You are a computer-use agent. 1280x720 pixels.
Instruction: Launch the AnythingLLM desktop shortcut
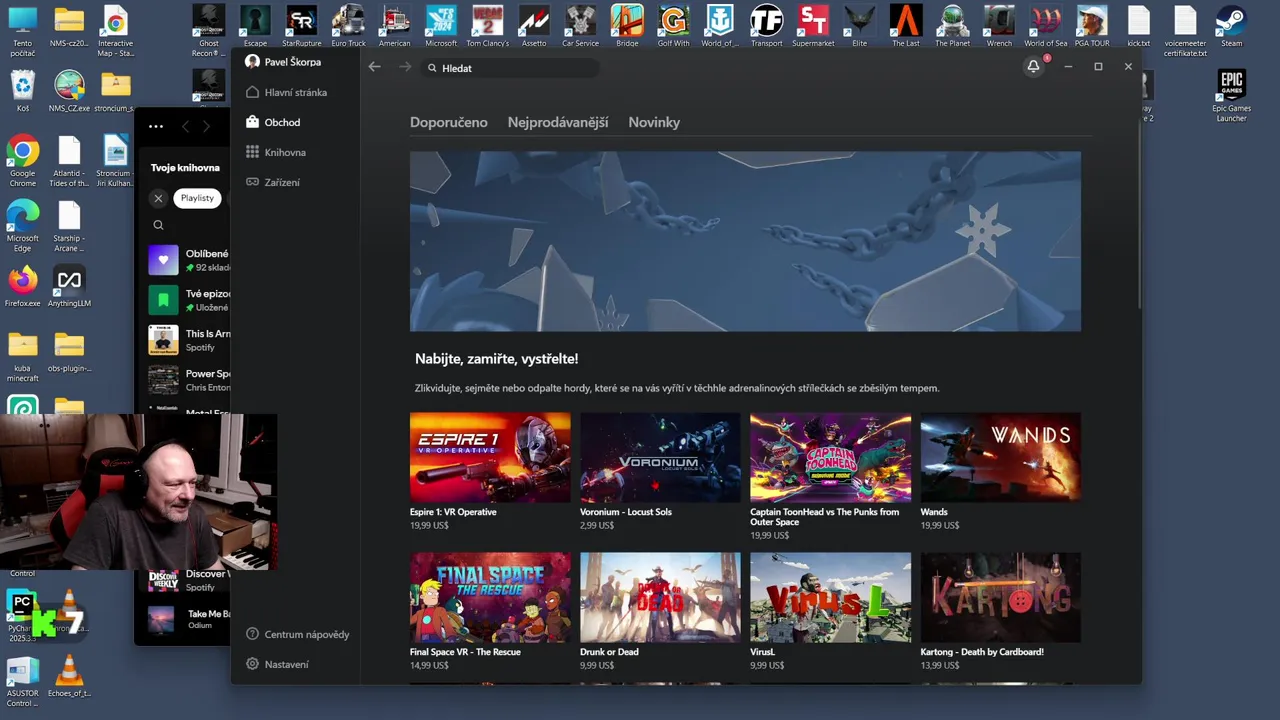pyautogui.click(x=69, y=286)
